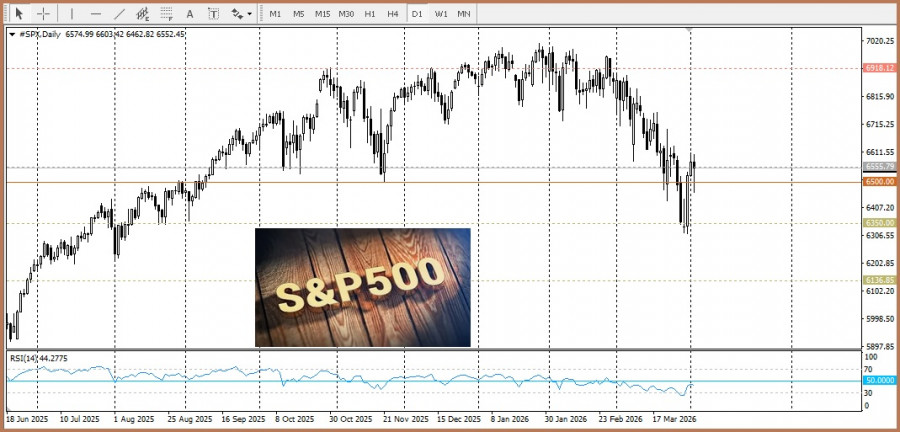Click the 23 Feb 2026 date label

[619, 419]
